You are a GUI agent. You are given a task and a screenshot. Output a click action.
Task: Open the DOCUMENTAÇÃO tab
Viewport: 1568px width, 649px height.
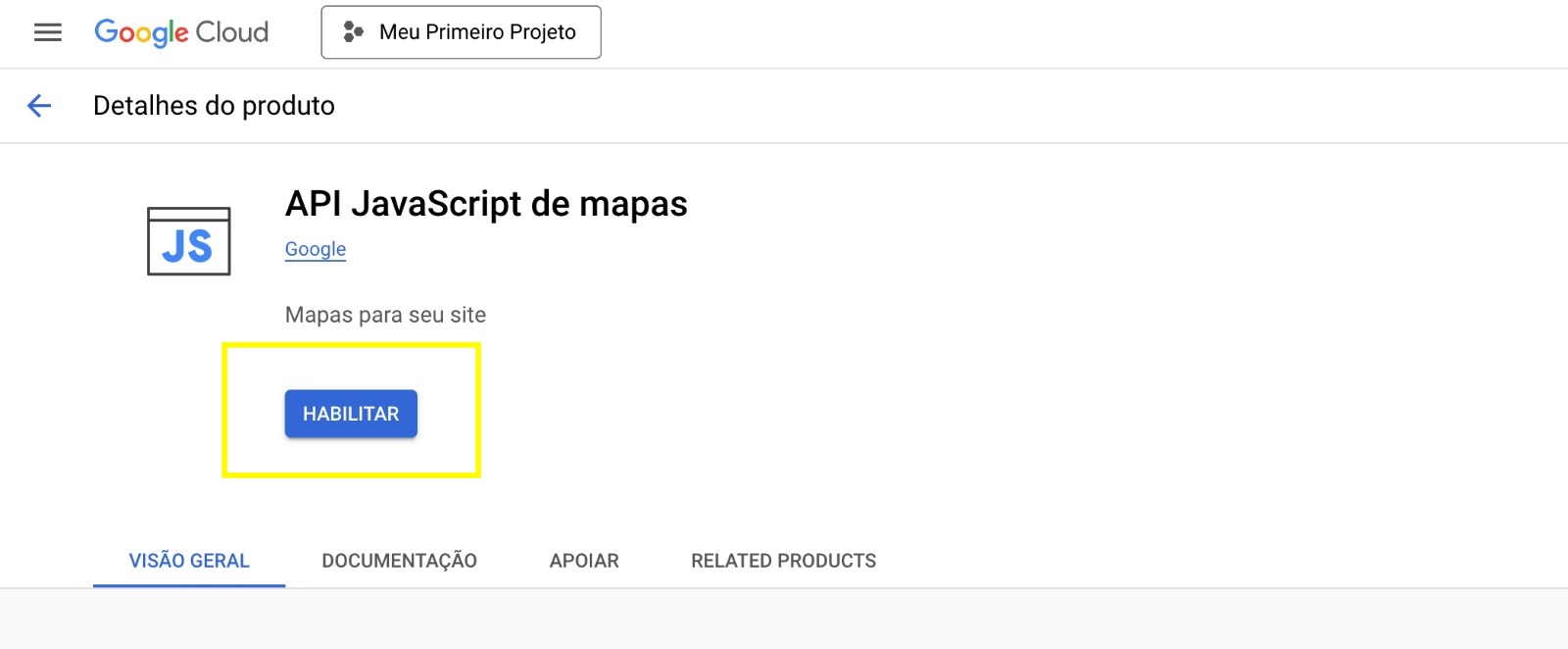point(399,561)
